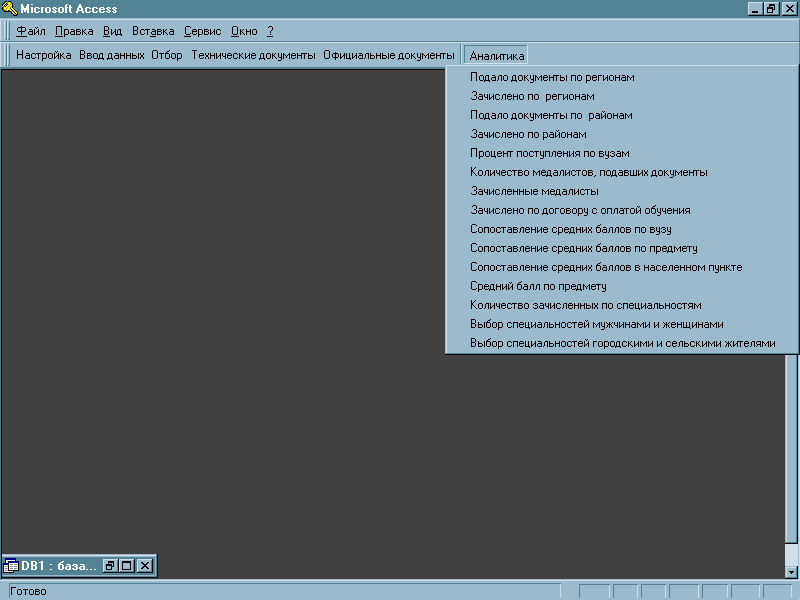This screenshot has width=800, height=600.
Task: Click the scrollbar down arrow
Action: tap(791, 572)
